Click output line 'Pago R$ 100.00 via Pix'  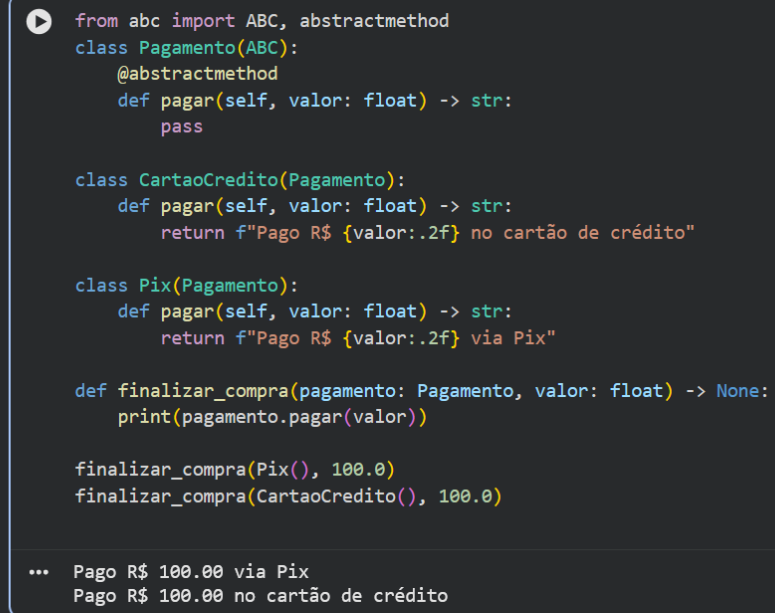[x=191, y=572]
